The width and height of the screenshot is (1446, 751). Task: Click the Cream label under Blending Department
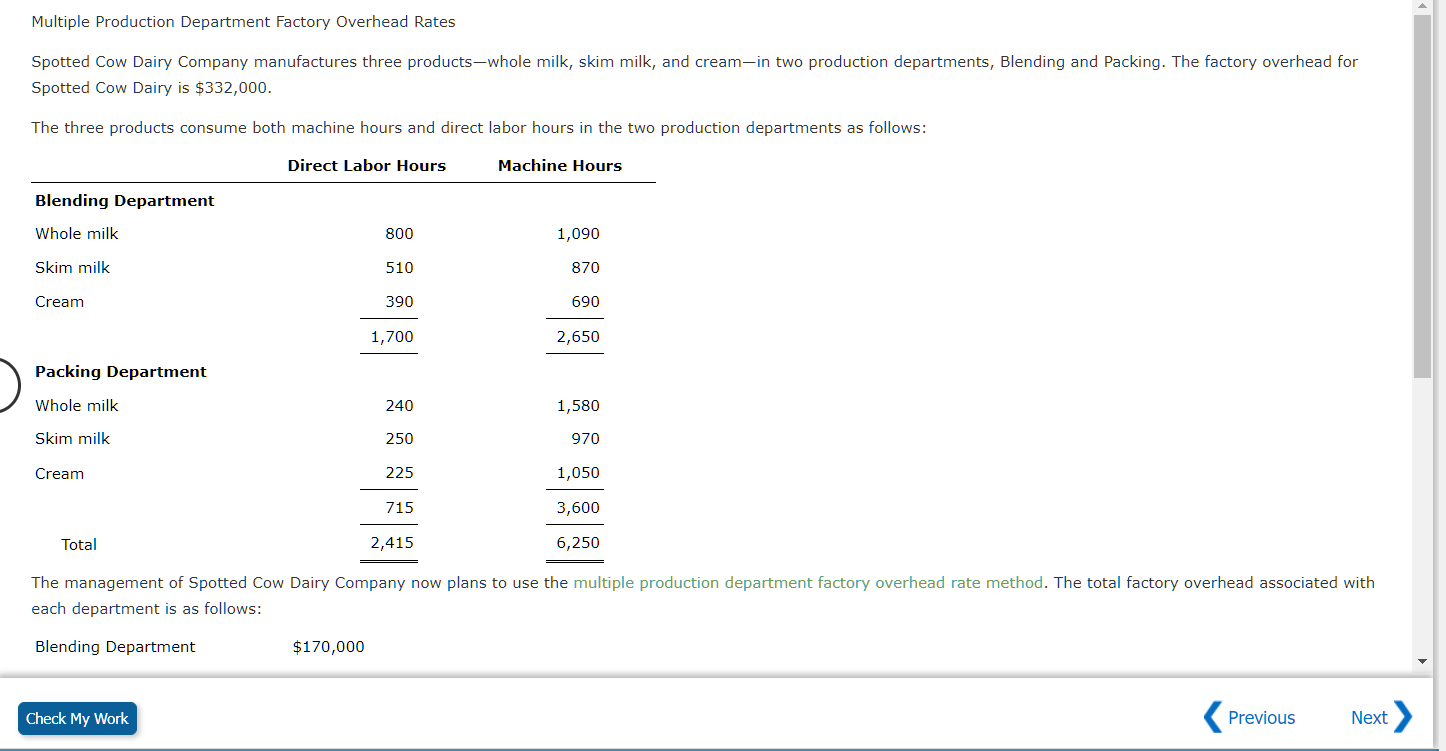click(59, 301)
